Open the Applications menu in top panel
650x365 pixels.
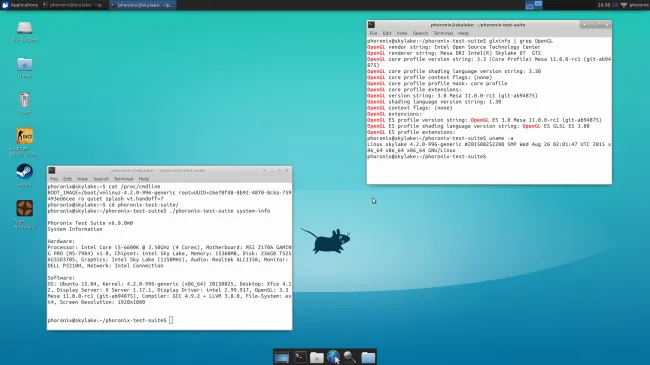20,5
